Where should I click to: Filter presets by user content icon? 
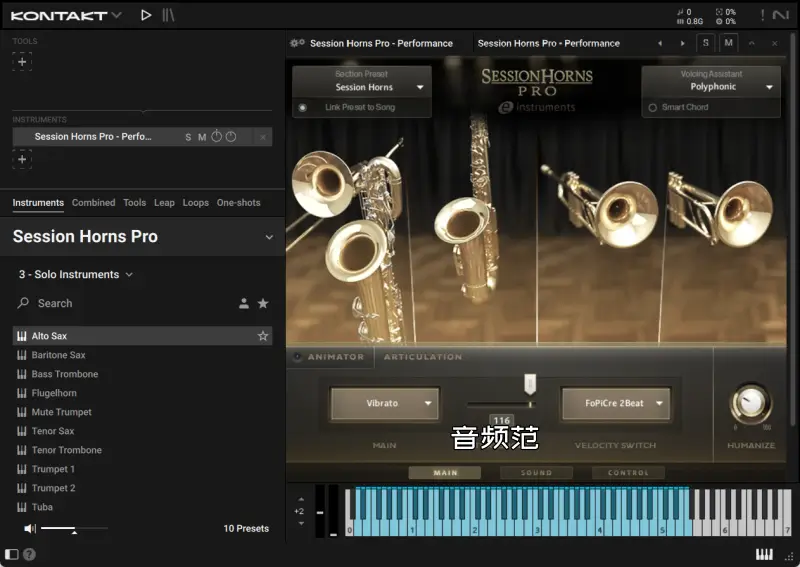click(244, 304)
